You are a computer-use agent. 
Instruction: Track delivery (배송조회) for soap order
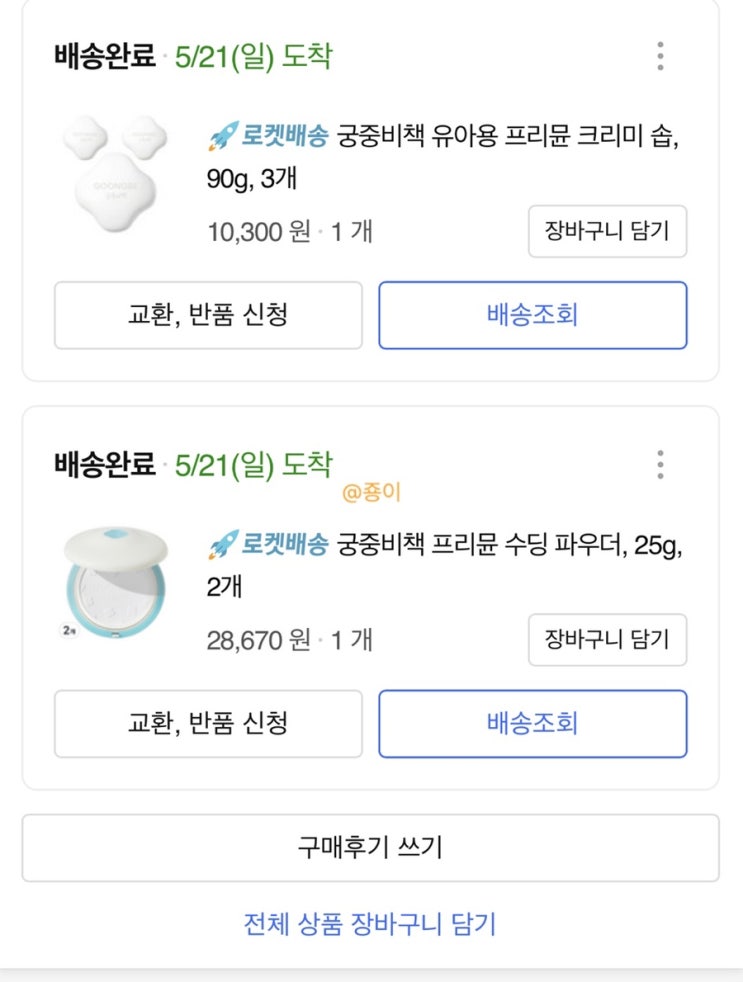(x=532, y=315)
